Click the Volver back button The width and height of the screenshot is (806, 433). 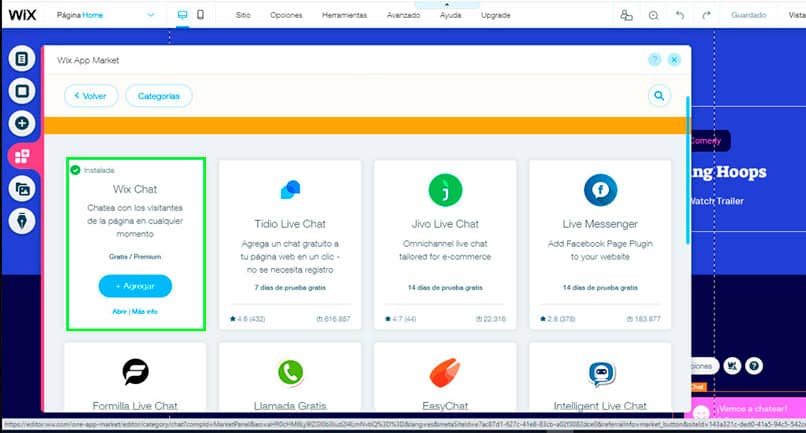click(x=91, y=96)
